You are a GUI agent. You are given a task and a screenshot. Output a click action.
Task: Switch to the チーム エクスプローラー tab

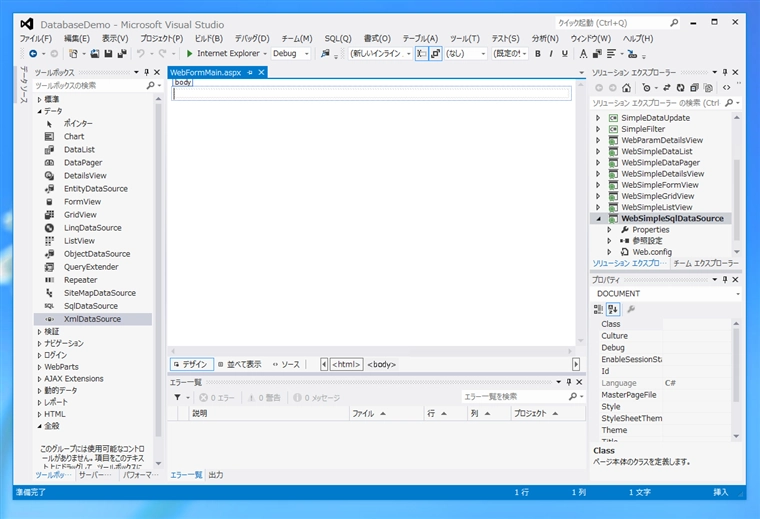706,263
